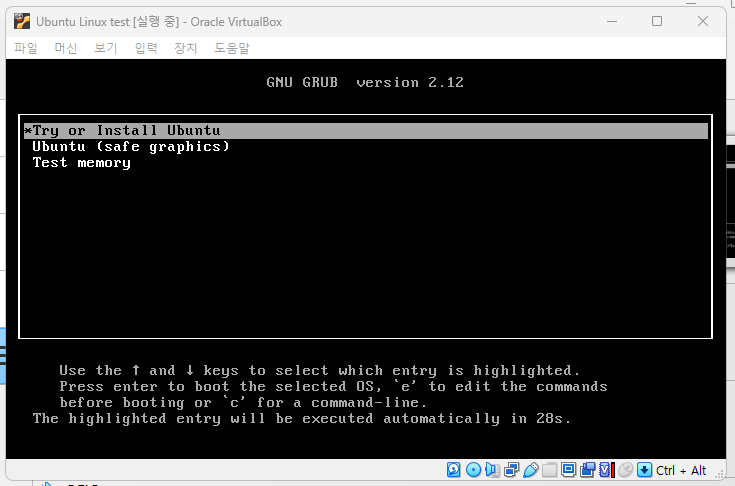Click the shared folders status icon
Screen dimensions: 735x486
click(x=549, y=470)
